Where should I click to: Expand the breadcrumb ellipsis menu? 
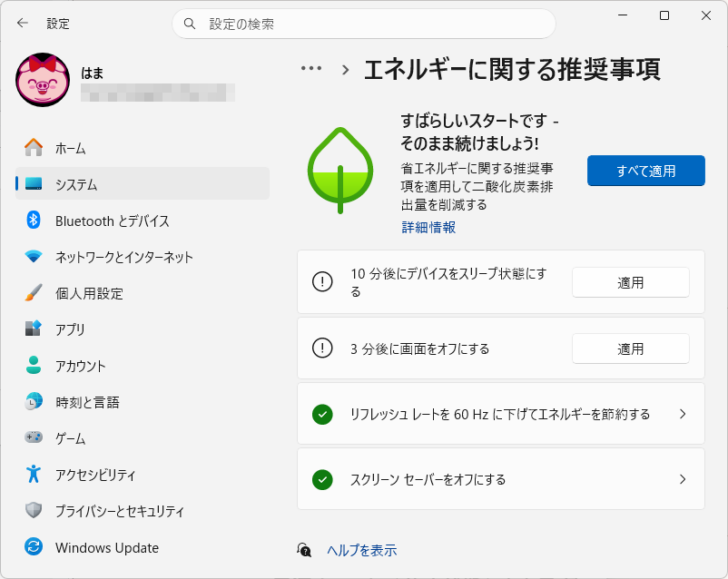point(311,68)
